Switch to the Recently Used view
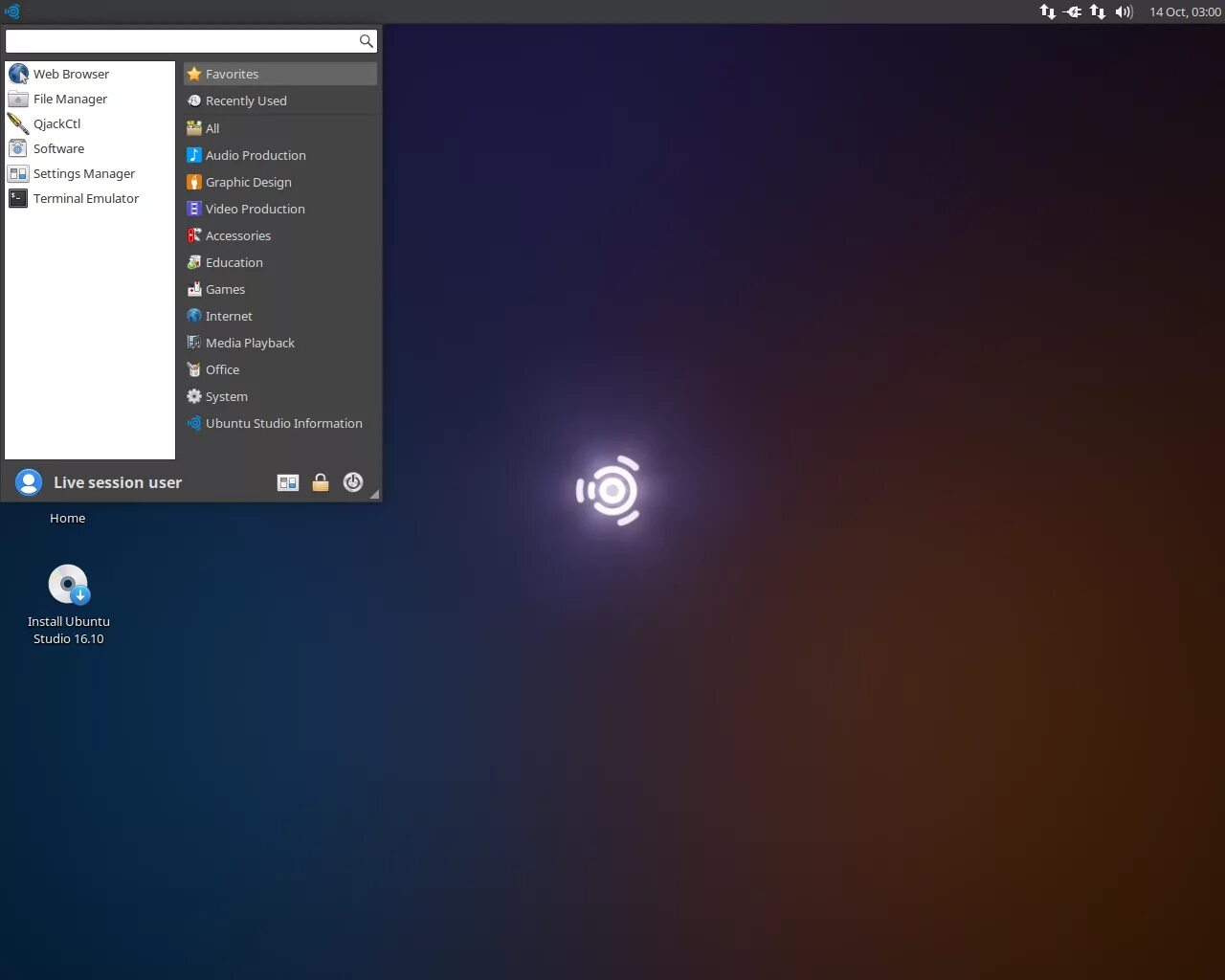Image resolution: width=1225 pixels, height=980 pixels. tap(247, 100)
